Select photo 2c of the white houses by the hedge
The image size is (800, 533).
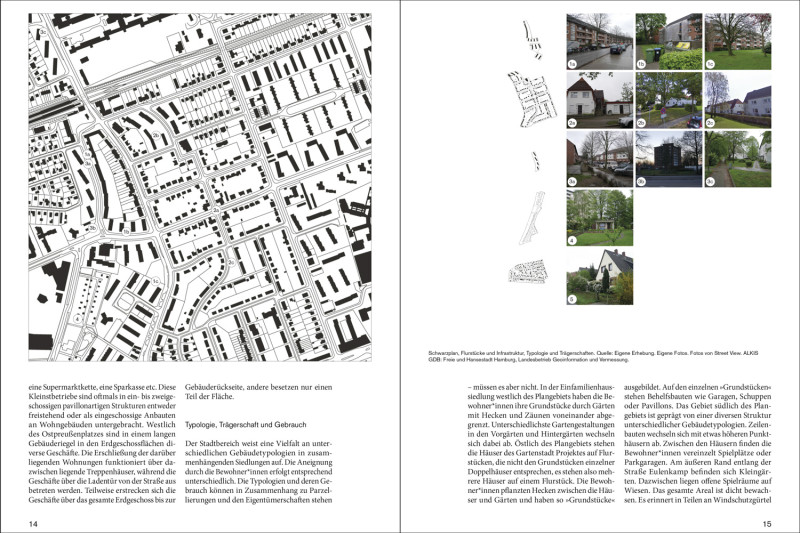pyautogui.click(x=737, y=100)
